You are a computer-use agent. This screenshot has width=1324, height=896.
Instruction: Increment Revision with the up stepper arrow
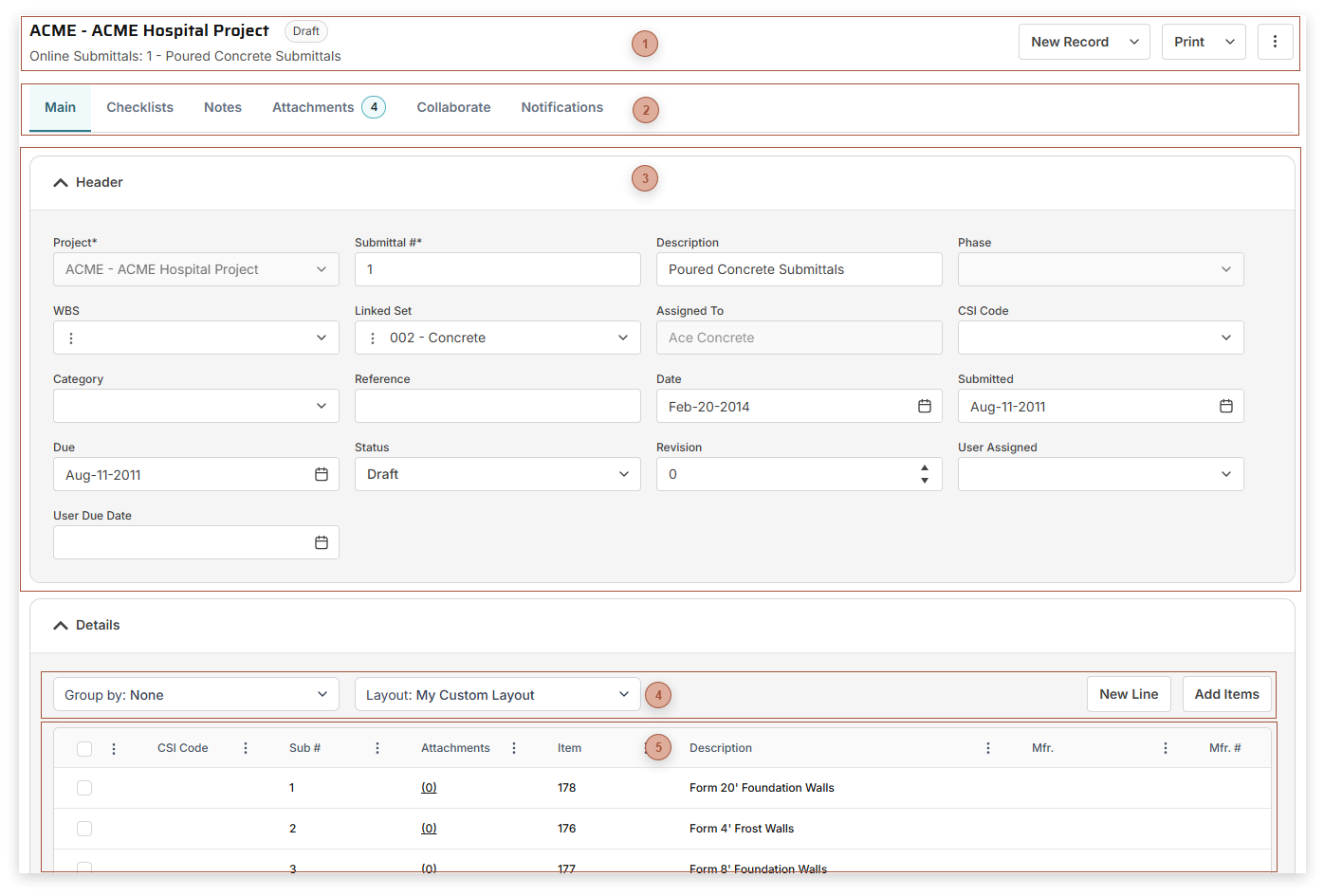click(925, 468)
